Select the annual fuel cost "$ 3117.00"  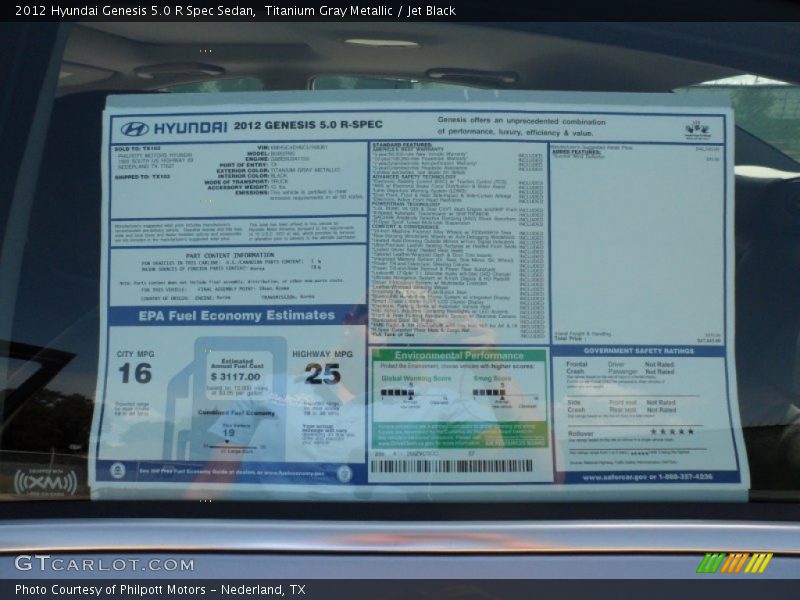click(235, 377)
